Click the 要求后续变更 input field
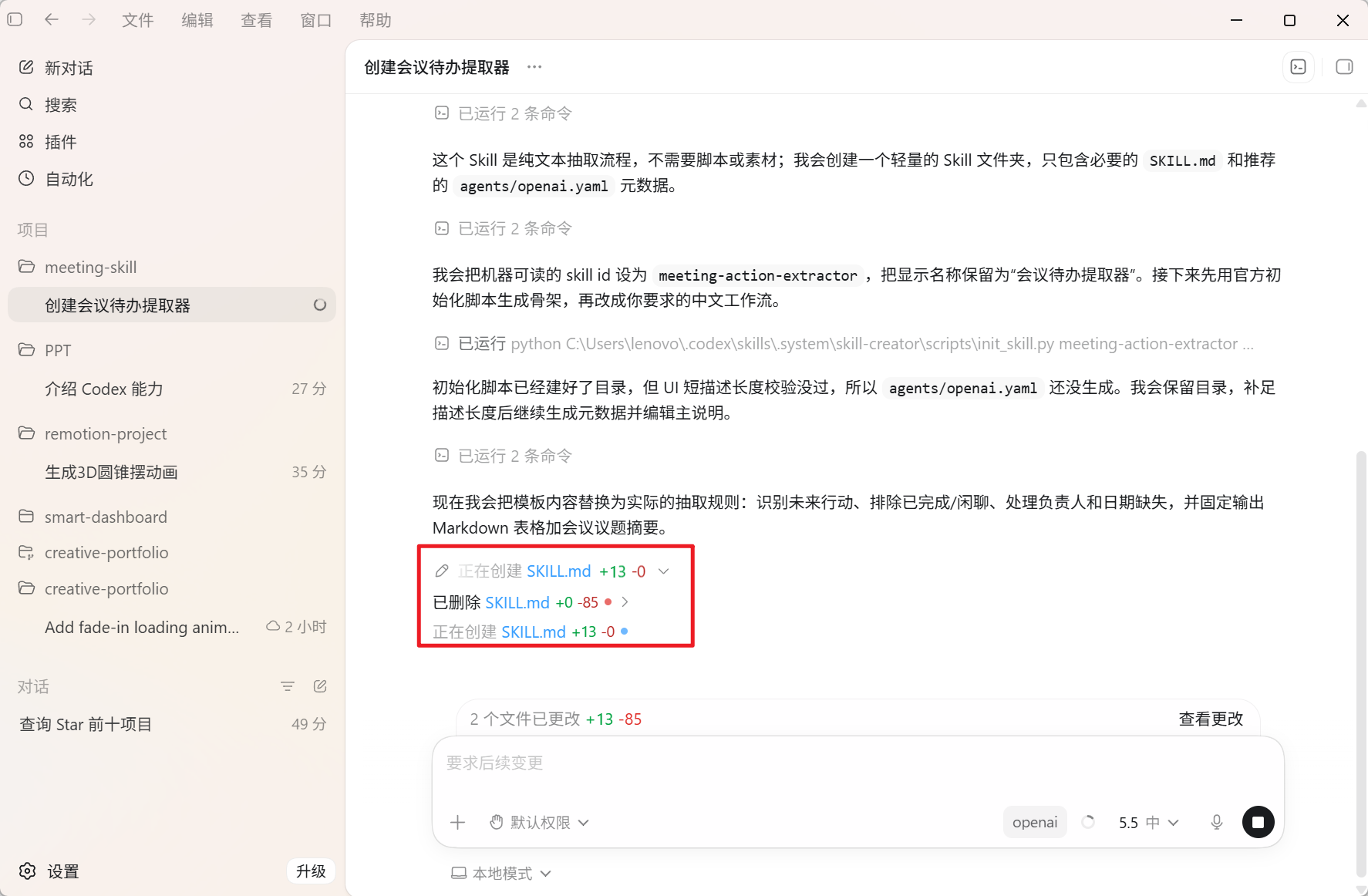The width and height of the screenshot is (1368, 896). pos(858,763)
